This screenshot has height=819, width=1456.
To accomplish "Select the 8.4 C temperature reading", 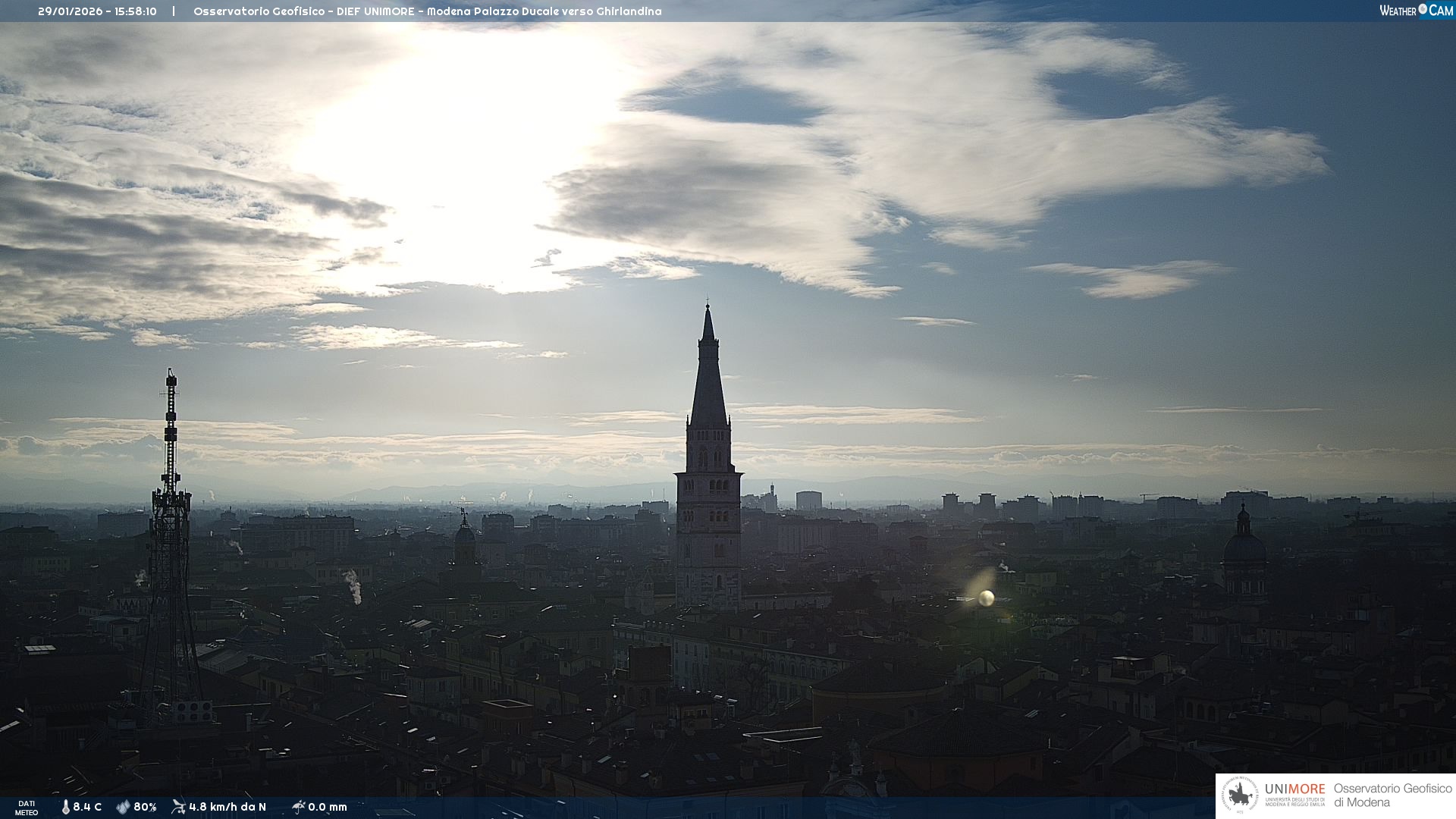I will pos(87,807).
